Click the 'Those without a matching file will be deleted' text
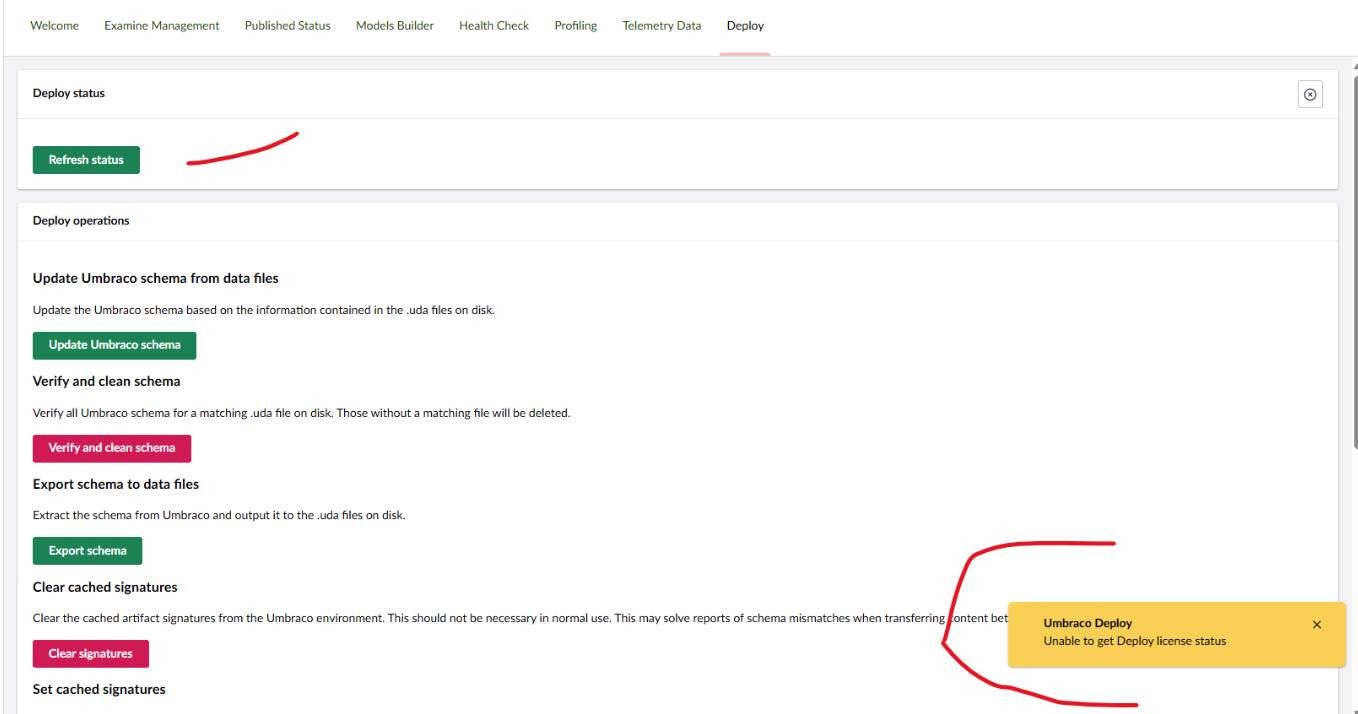The width and height of the screenshot is (1358, 714). 454,413
